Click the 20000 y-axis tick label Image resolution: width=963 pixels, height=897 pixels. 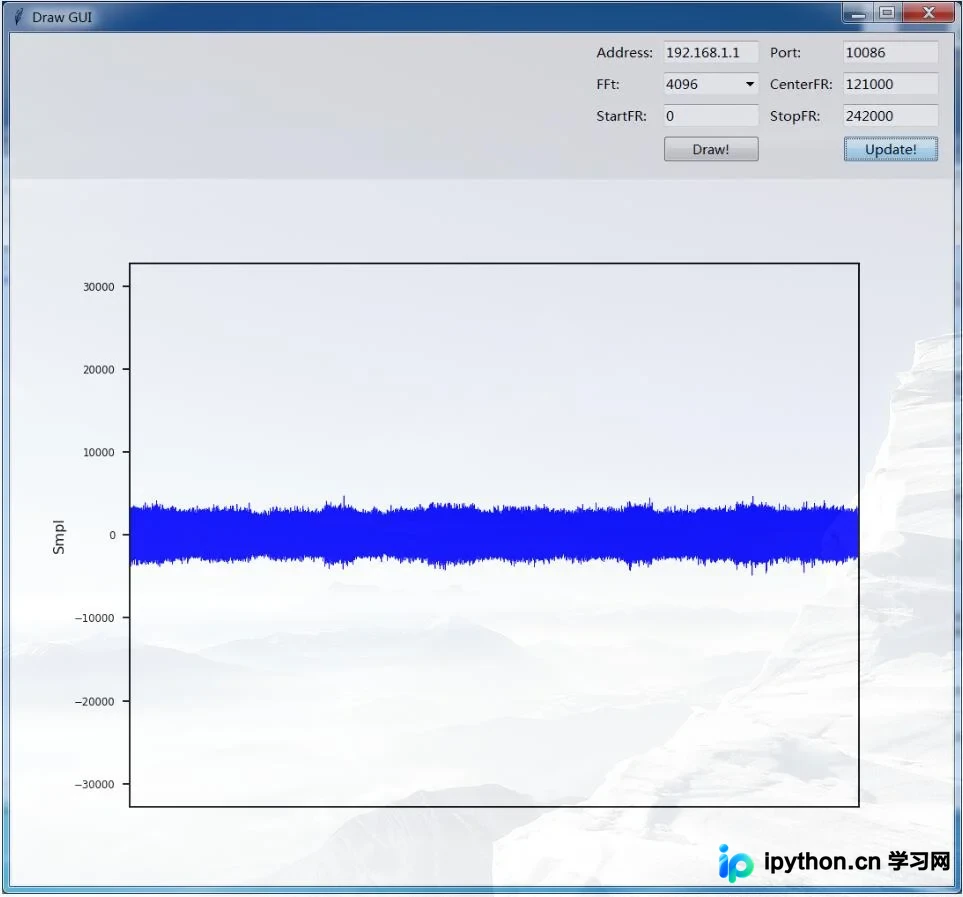[98, 370]
